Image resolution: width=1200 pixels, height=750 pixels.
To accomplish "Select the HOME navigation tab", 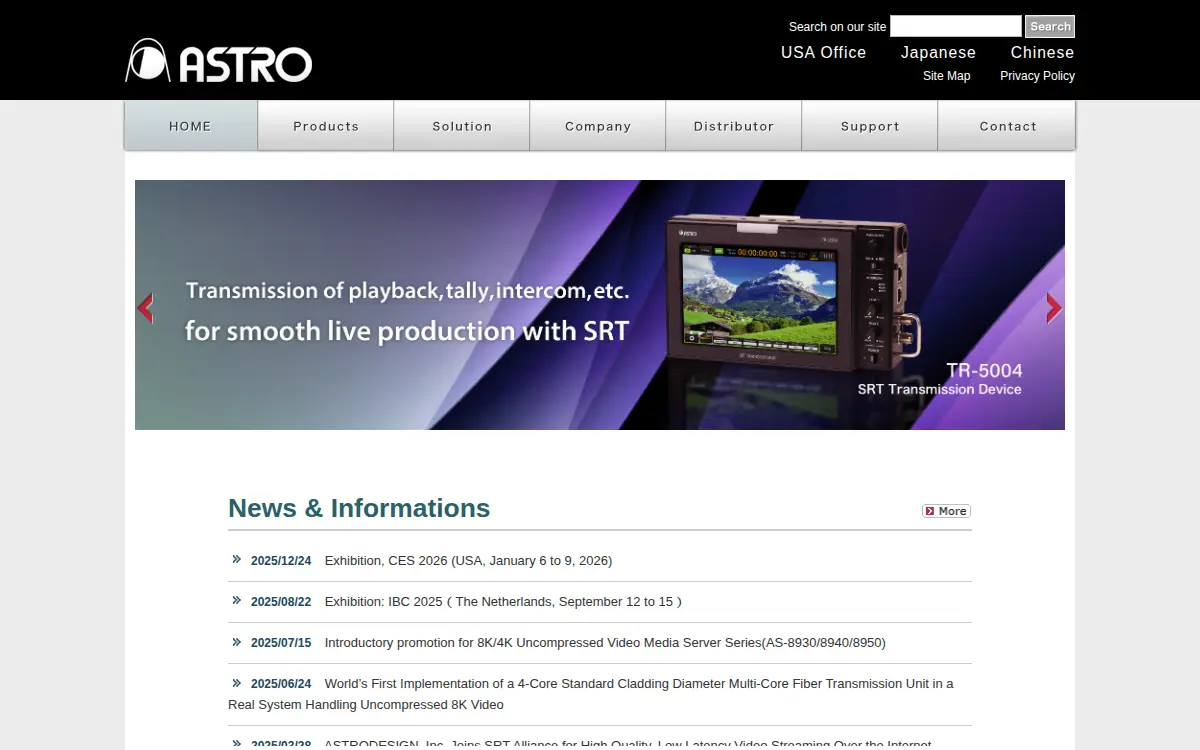I will (x=190, y=126).
